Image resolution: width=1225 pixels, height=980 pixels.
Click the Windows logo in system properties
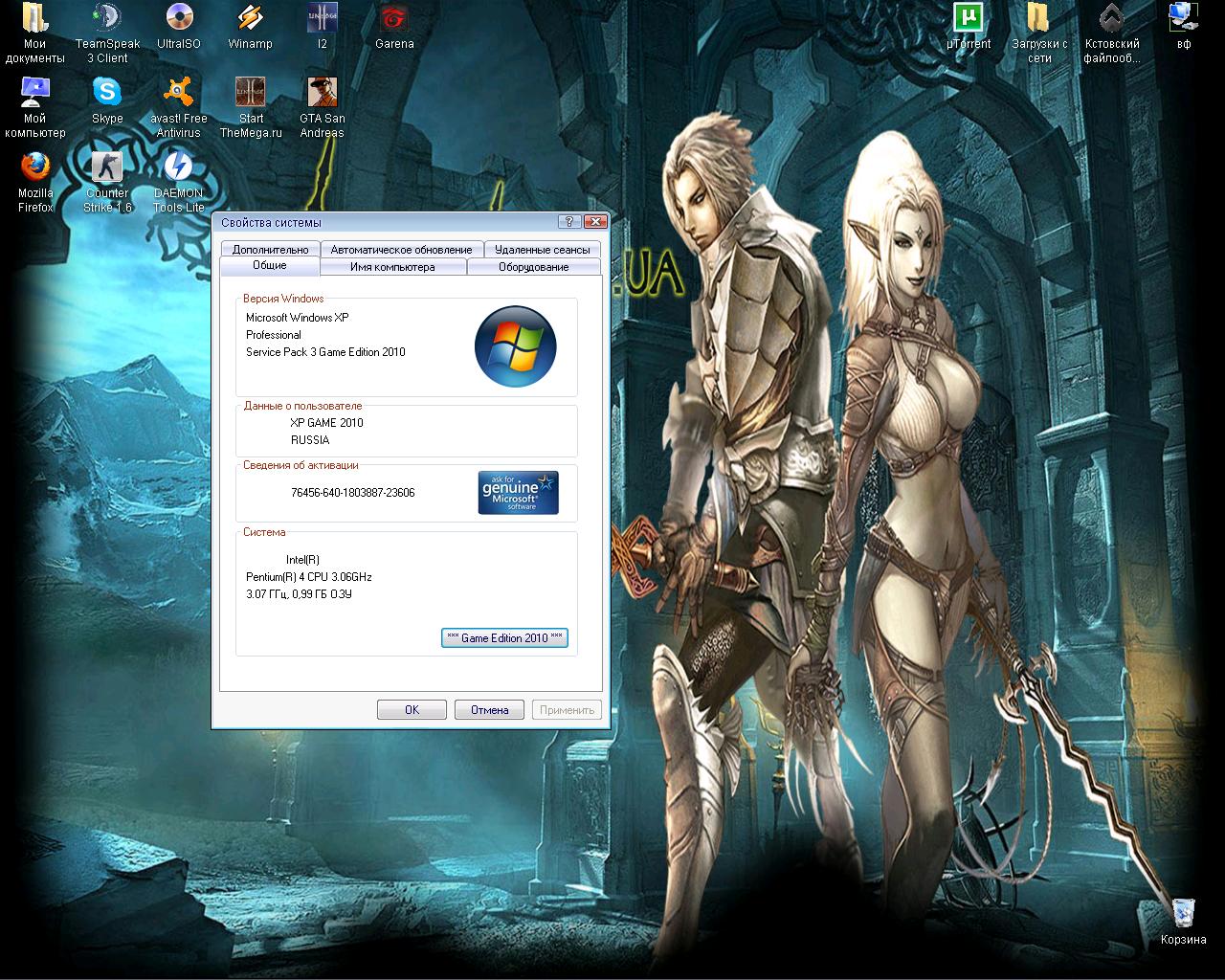click(x=516, y=346)
